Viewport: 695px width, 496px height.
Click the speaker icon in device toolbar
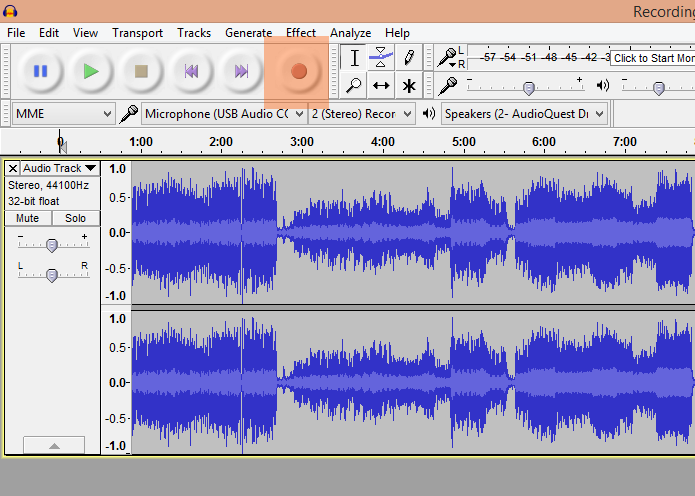coord(429,113)
